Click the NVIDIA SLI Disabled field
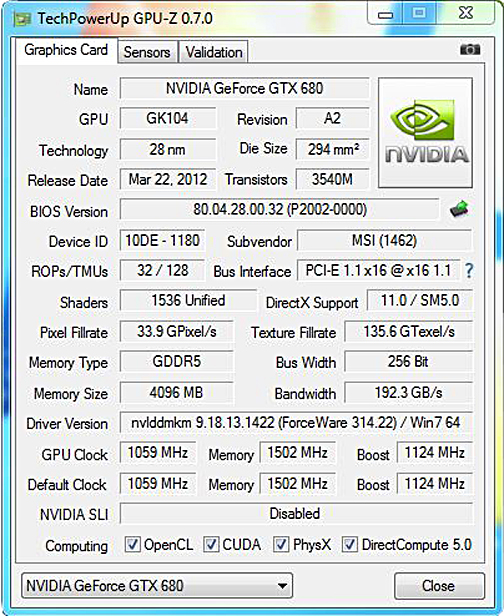This screenshot has height=616, width=504. tap(296, 513)
